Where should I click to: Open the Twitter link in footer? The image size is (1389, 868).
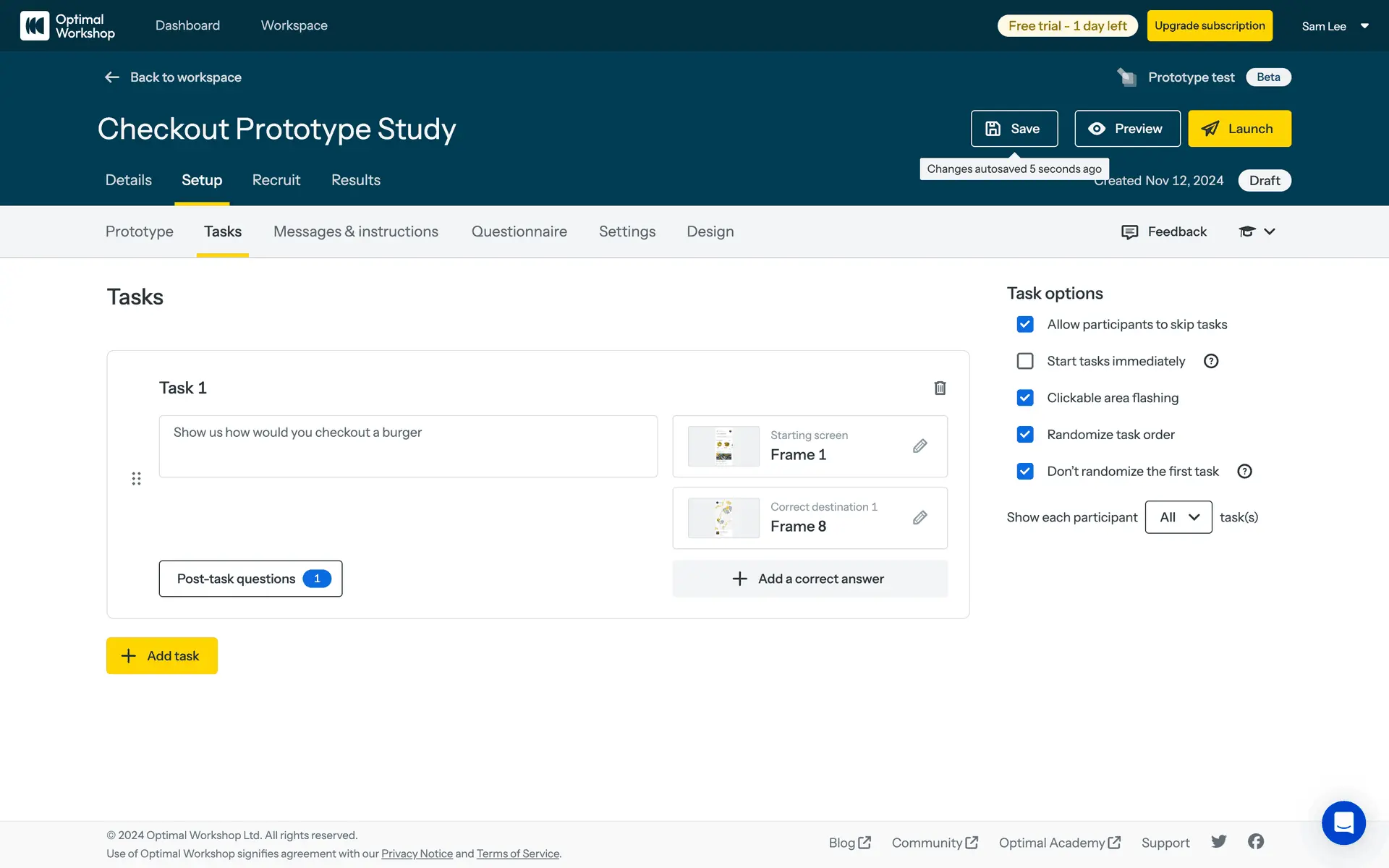pos(1219,841)
